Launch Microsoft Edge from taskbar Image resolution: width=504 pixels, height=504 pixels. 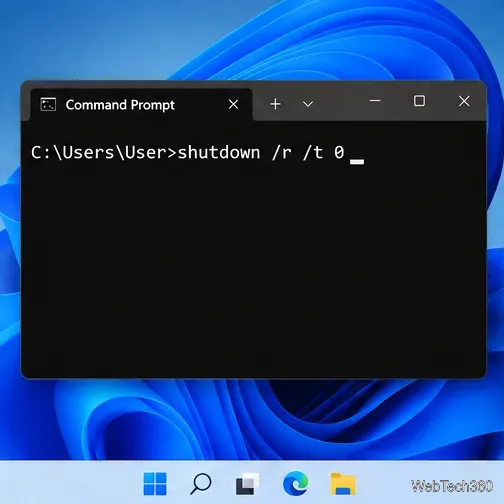295,483
